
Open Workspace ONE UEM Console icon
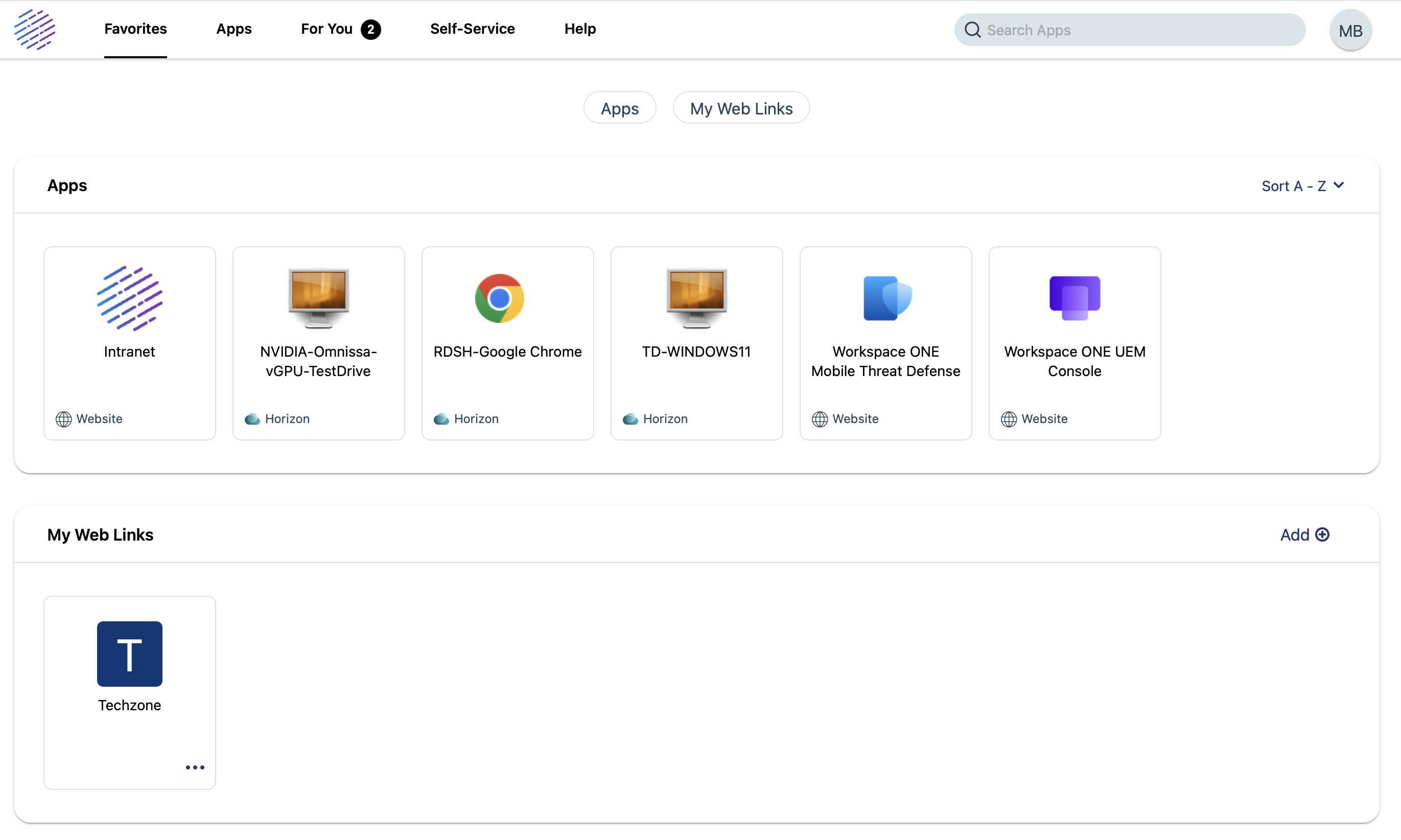(x=1075, y=298)
